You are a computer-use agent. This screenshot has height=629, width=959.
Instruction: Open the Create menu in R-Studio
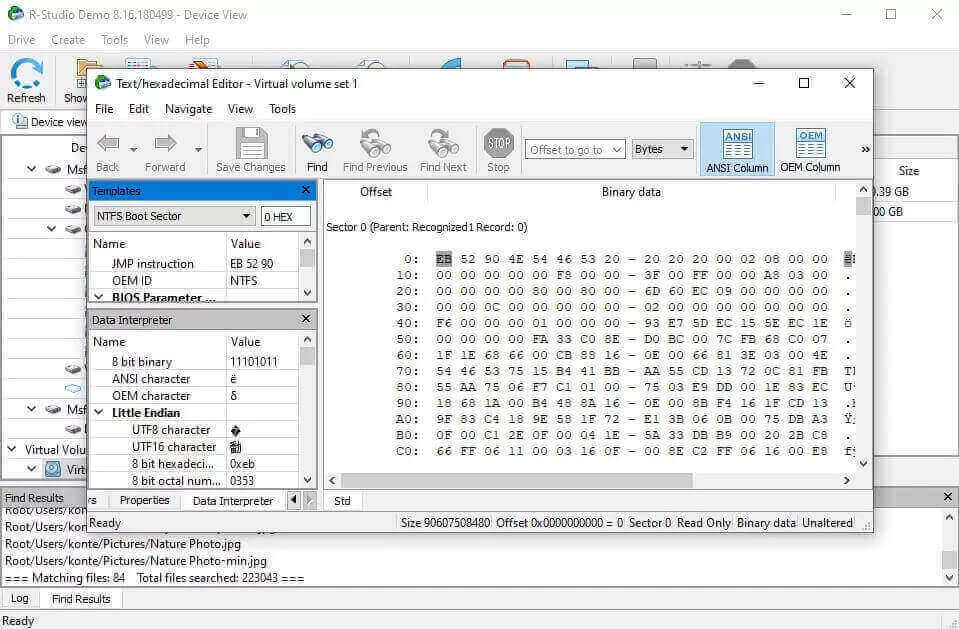click(x=68, y=40)
